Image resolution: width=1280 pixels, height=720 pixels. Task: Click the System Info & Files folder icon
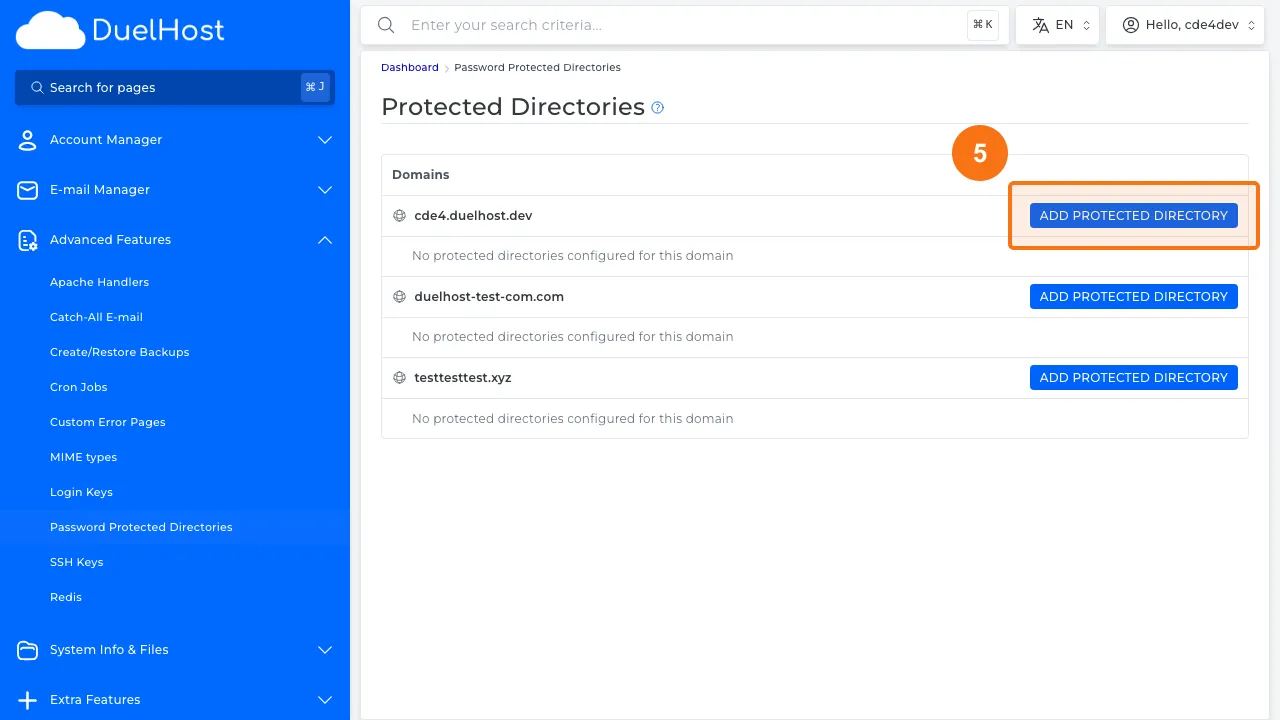click(x=28, y=650)
